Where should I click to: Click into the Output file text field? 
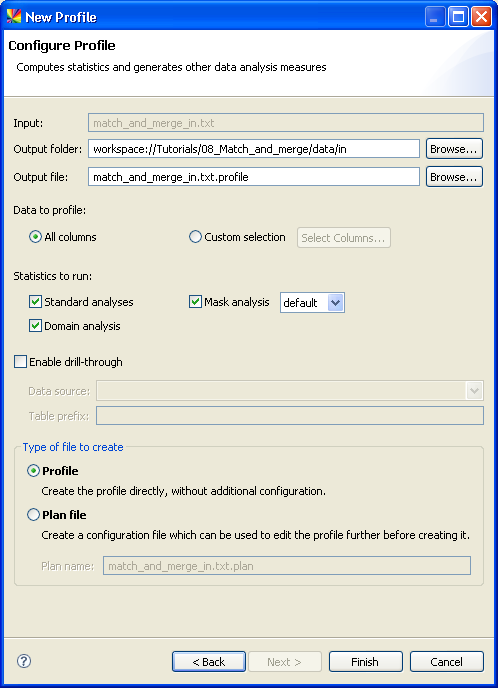pos(254,177)
